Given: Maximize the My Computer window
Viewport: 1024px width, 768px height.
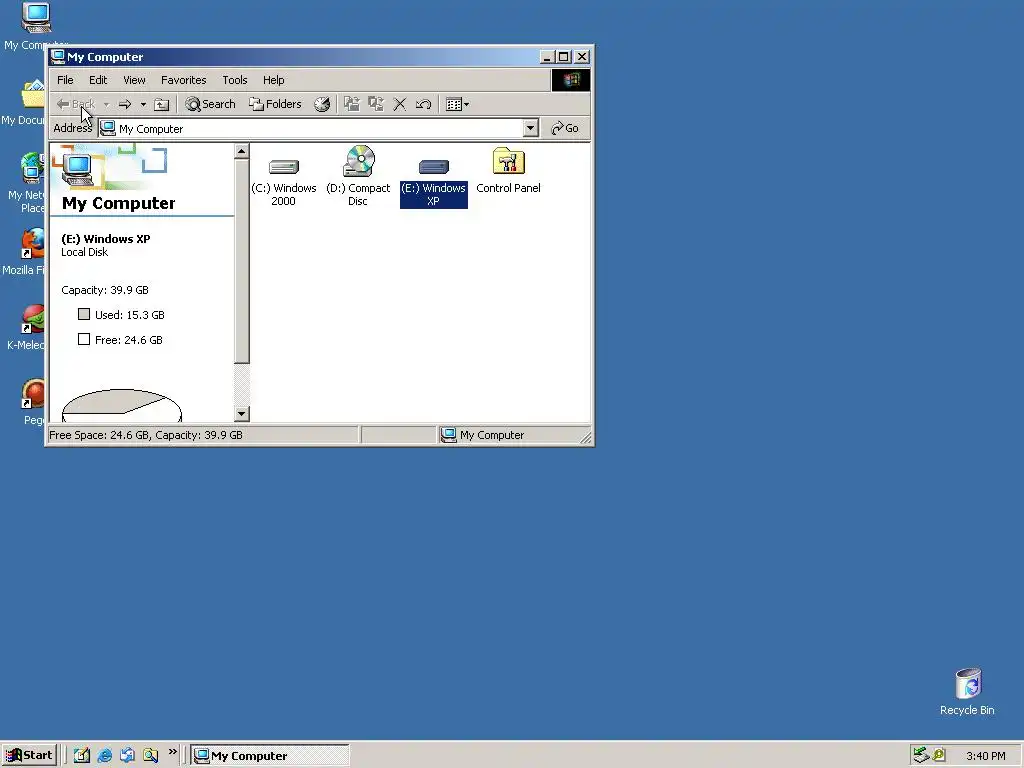Looking at the screenshot, I should pos(564,57).
